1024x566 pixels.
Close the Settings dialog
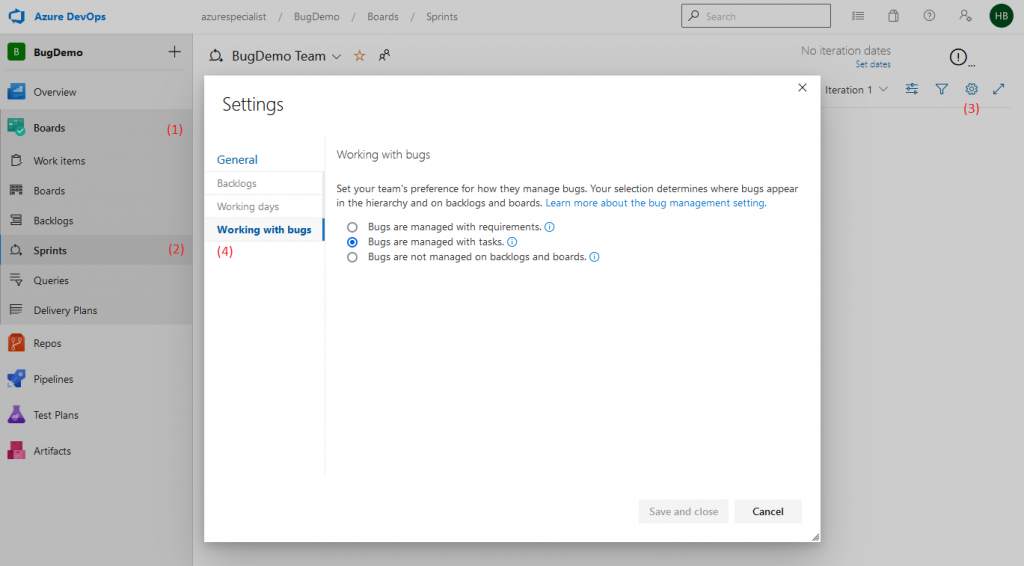pyautogui.click(x=803, y=87)
